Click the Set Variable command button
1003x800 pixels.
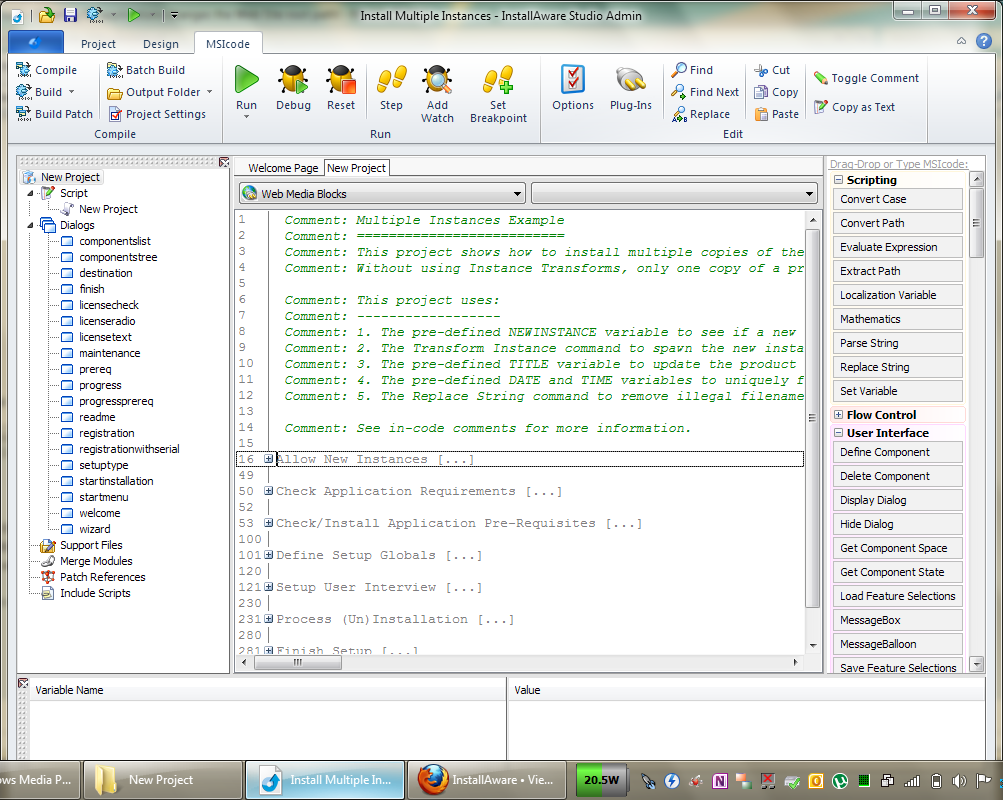pos(897,391)
